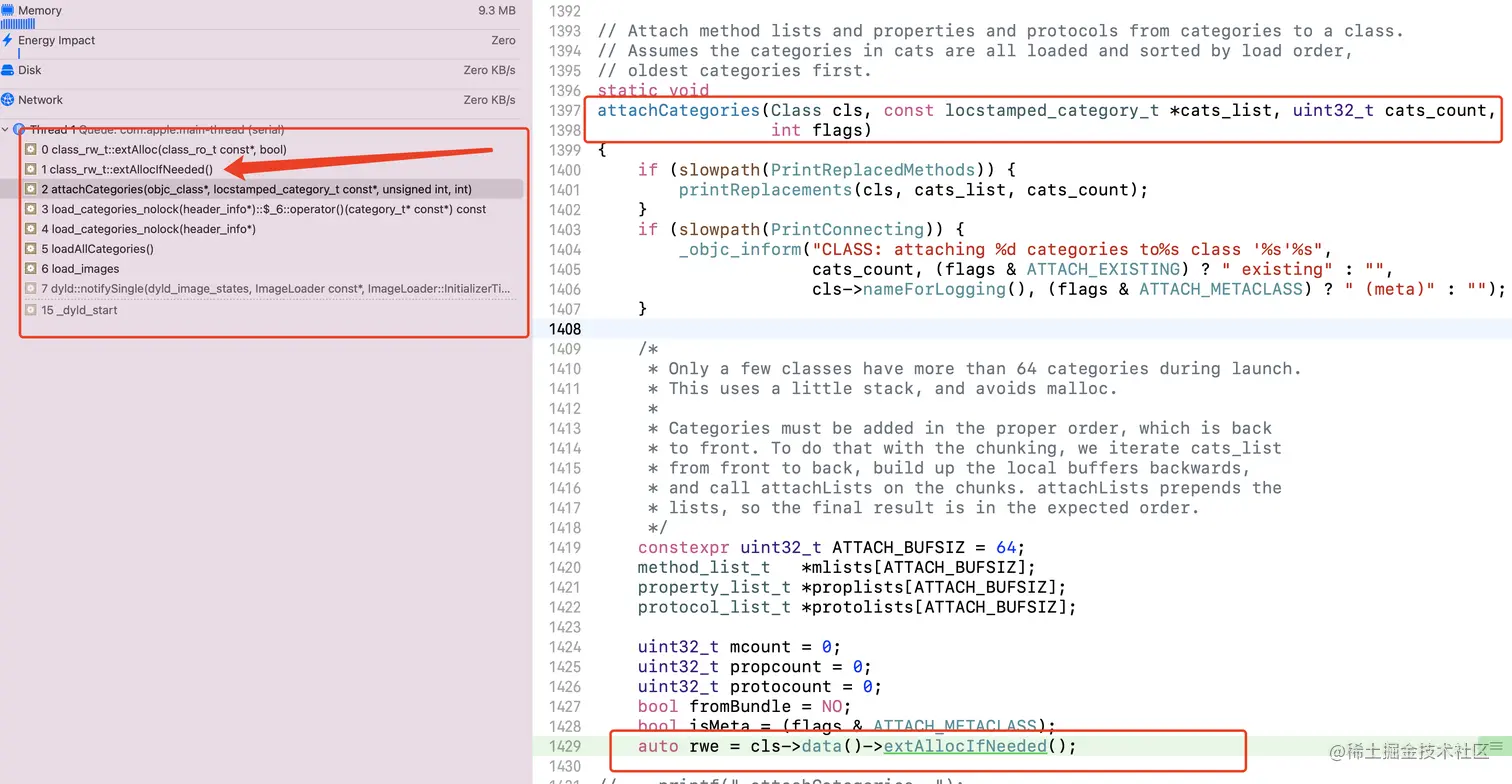The width and height of the screenshot is (1512, 784).
Task: Click mcount variable declaration
Action: (740, 646)
